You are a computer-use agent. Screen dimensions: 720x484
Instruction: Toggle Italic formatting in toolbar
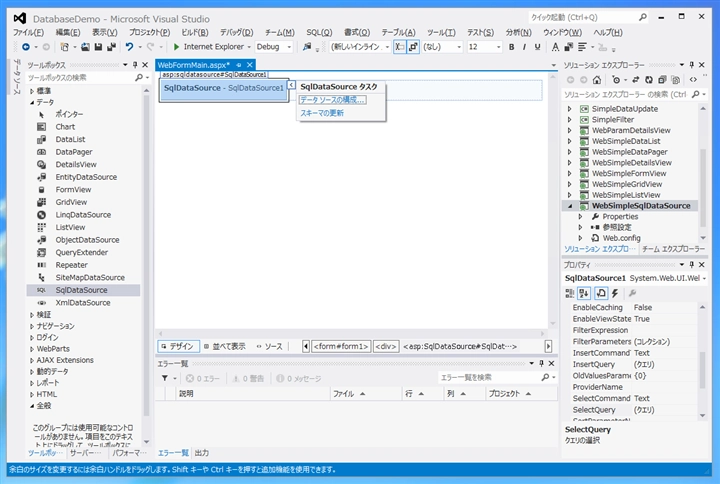point(524,47)
